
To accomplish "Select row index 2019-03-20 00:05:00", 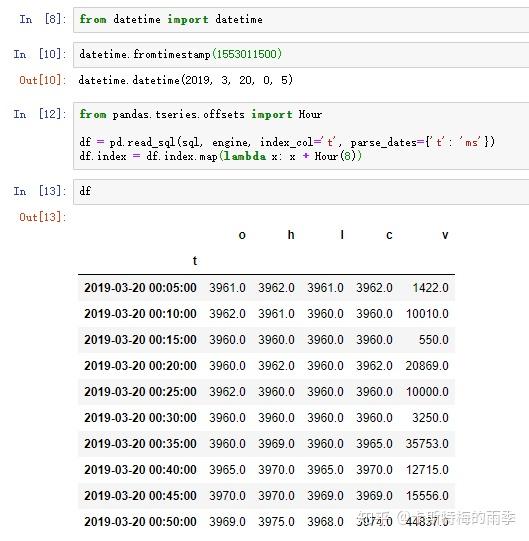I will click(x=140, y=288).
